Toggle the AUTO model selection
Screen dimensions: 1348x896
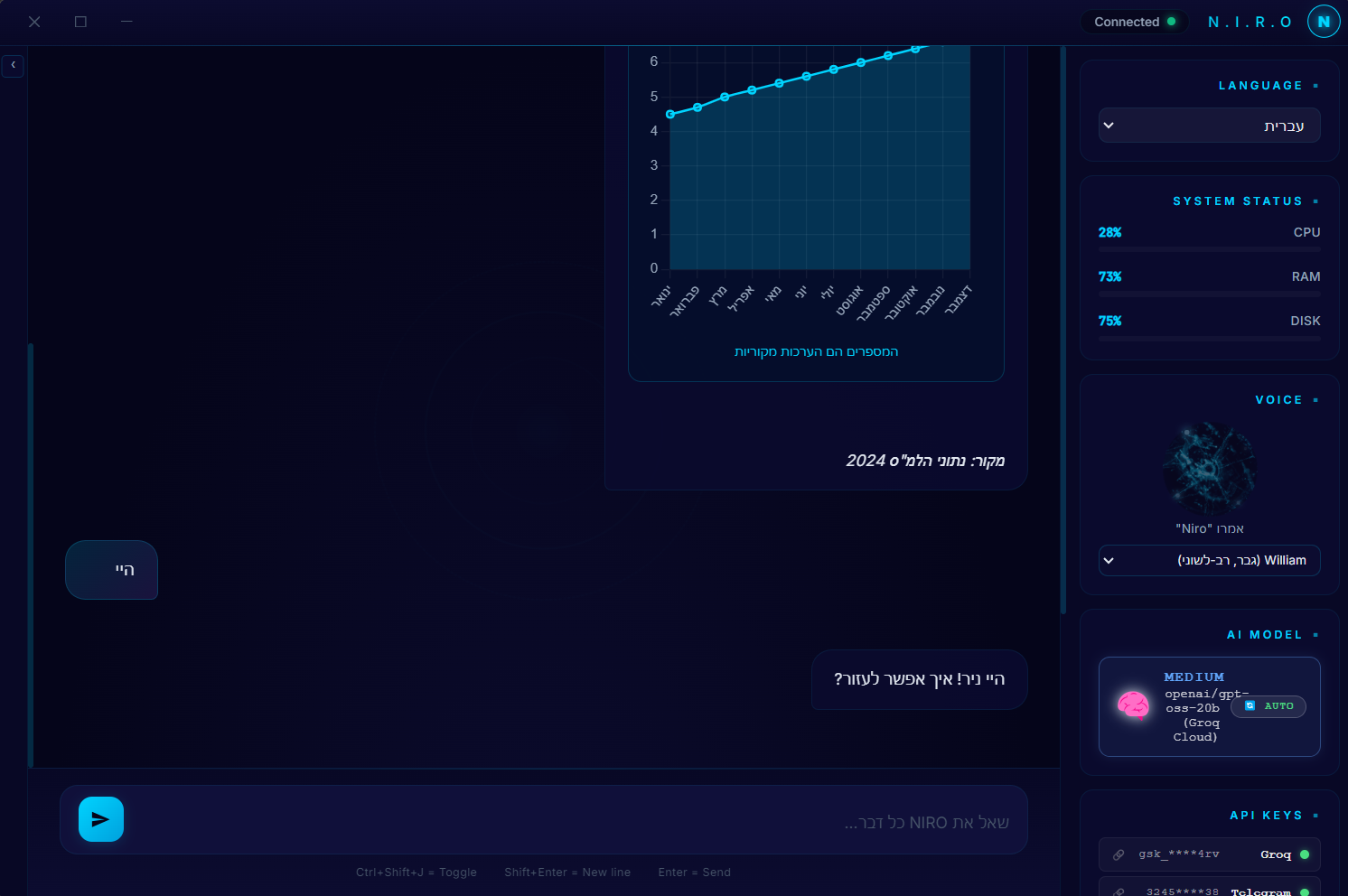pyautogui.click(x=1268, y=706)
